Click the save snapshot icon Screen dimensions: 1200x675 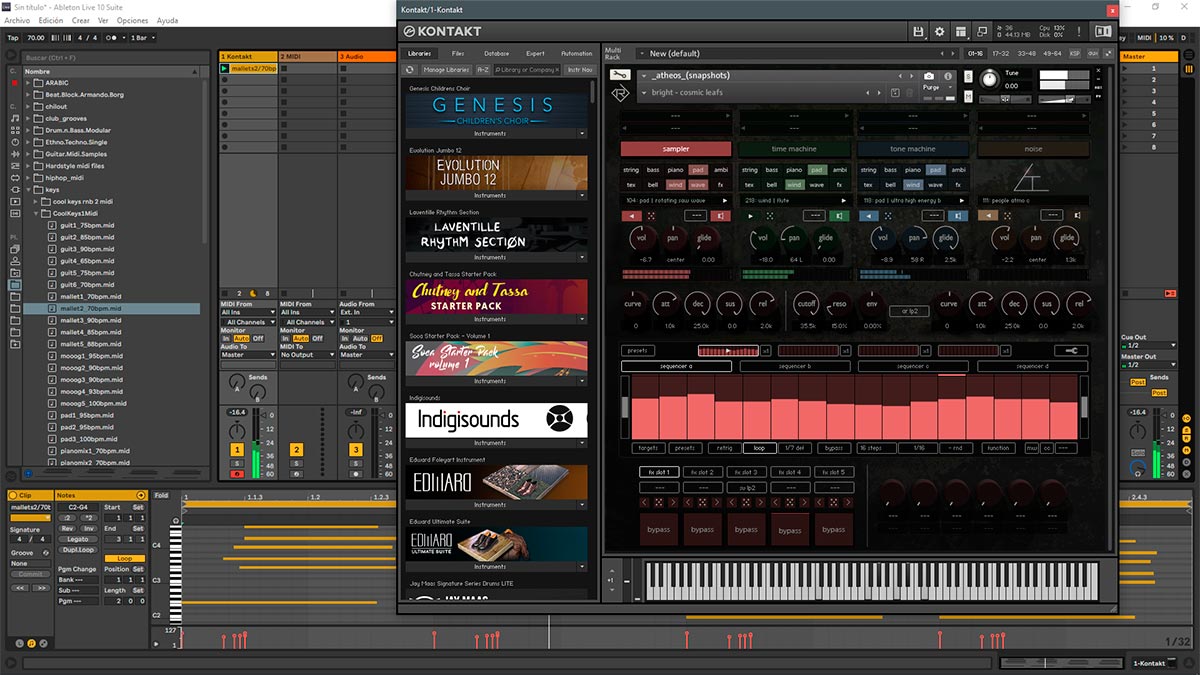coord(897,93)
